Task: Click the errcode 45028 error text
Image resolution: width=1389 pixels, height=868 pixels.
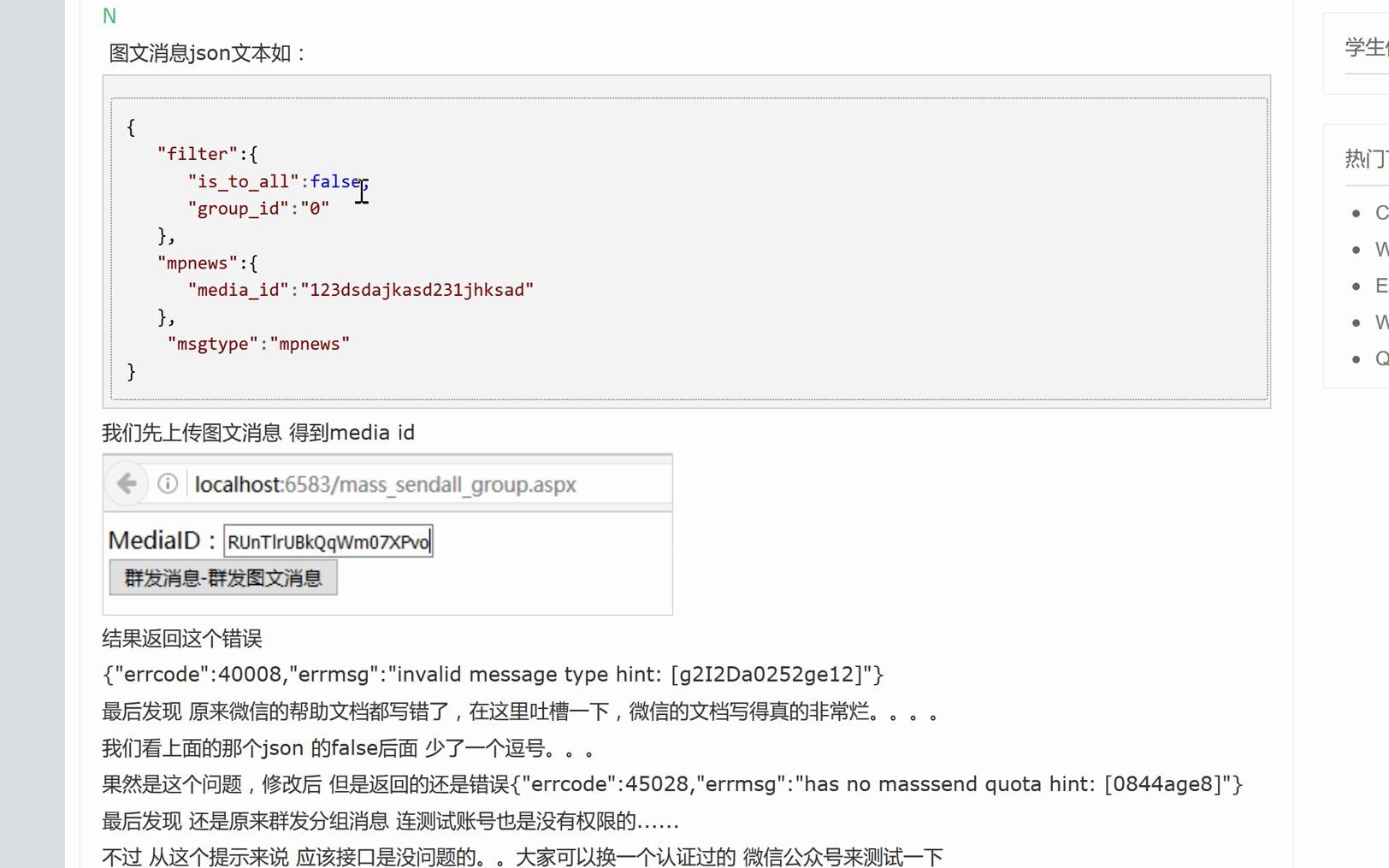Action: (x=877, y=784)
